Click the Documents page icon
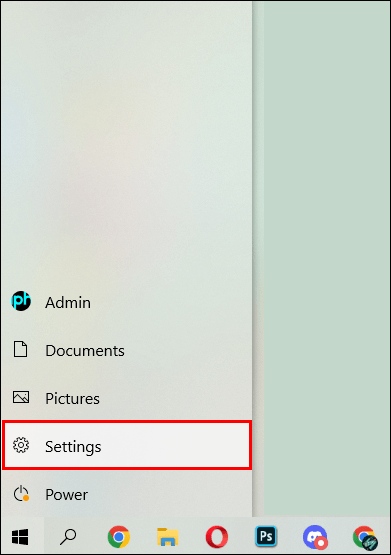 point(21,349)
